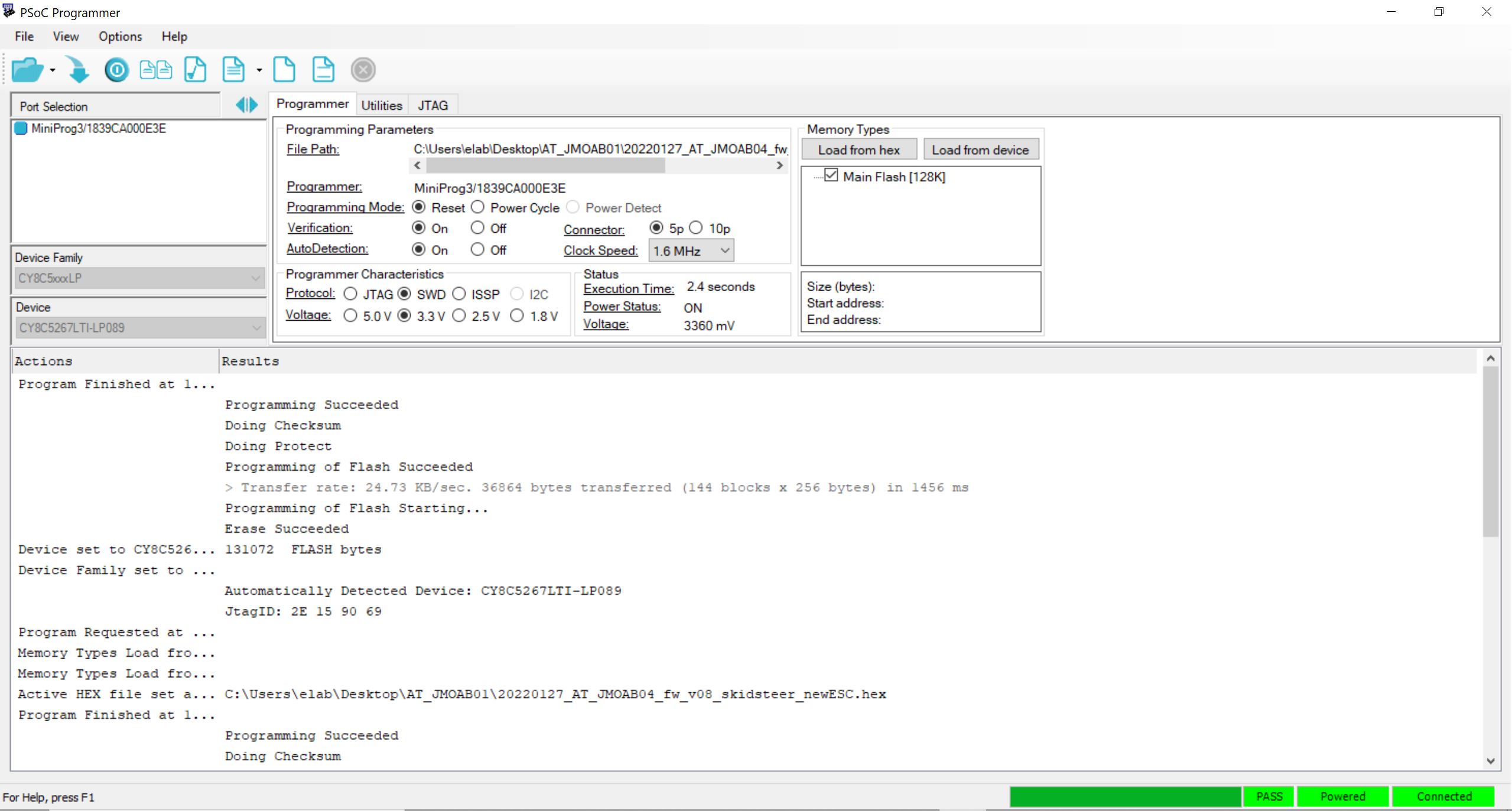
Task: Collapse port panel with double arrow icon
Action: (x=246, y=105)
